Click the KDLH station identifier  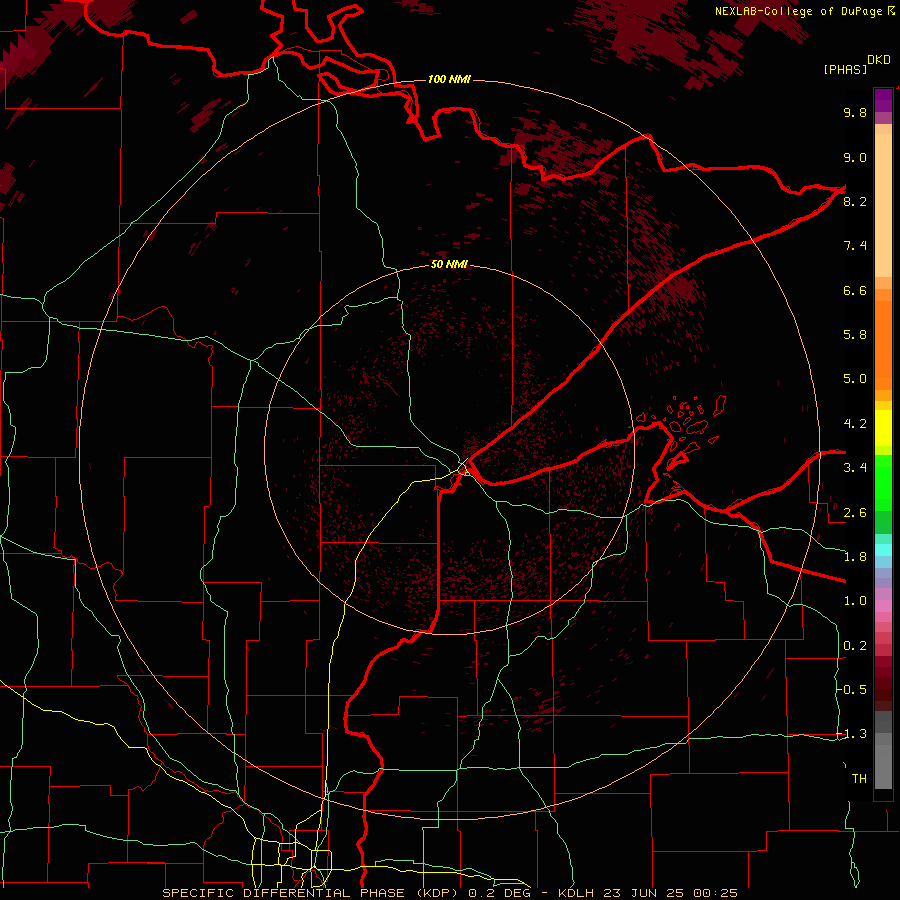(577, 893)
